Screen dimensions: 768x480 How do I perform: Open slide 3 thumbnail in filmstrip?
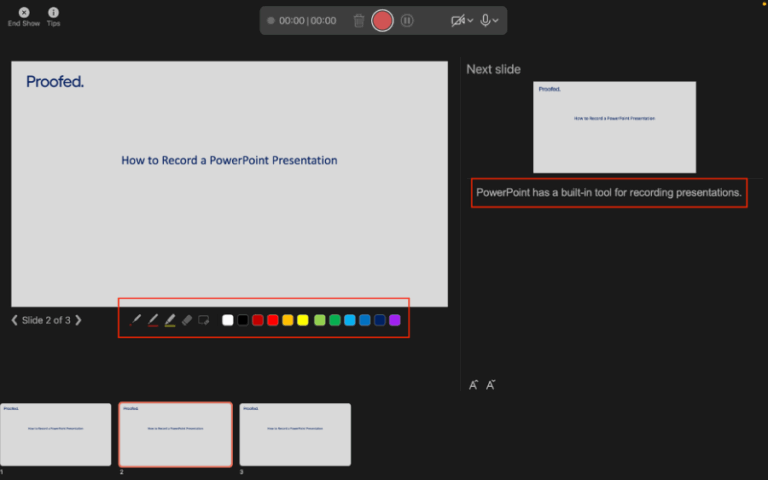295,434
